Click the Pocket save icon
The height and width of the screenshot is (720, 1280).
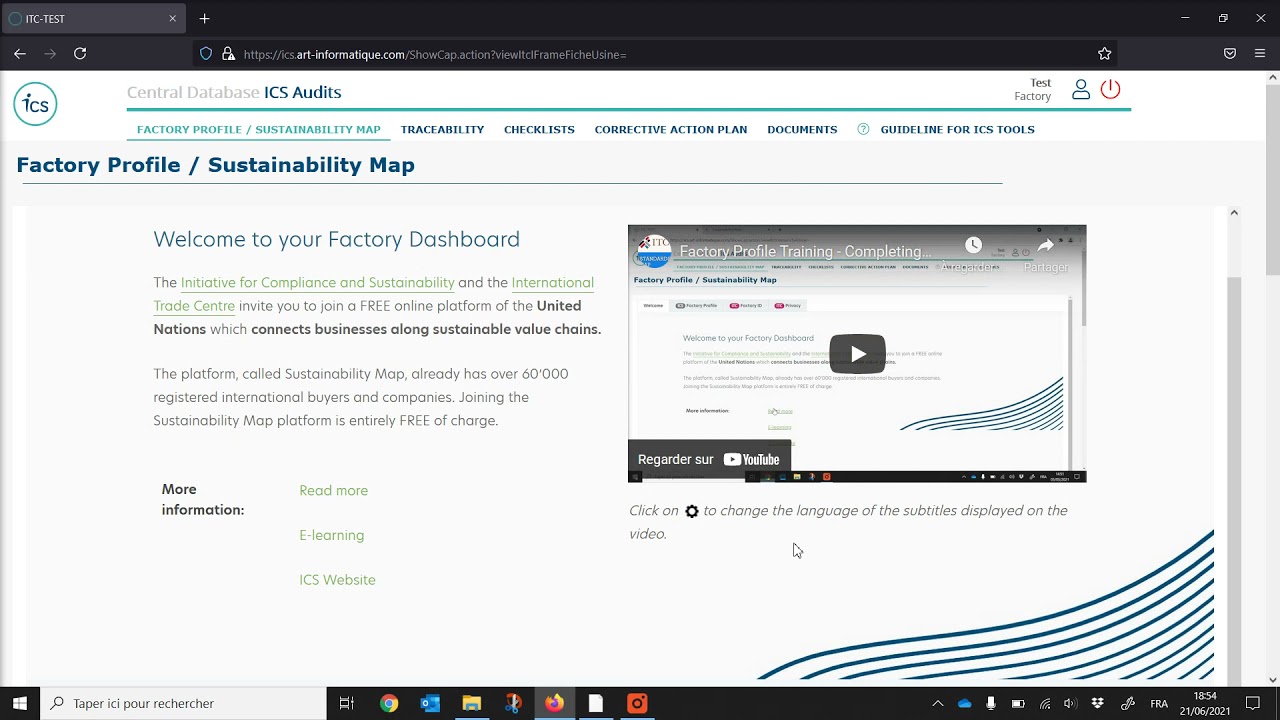pos(1230,54)
